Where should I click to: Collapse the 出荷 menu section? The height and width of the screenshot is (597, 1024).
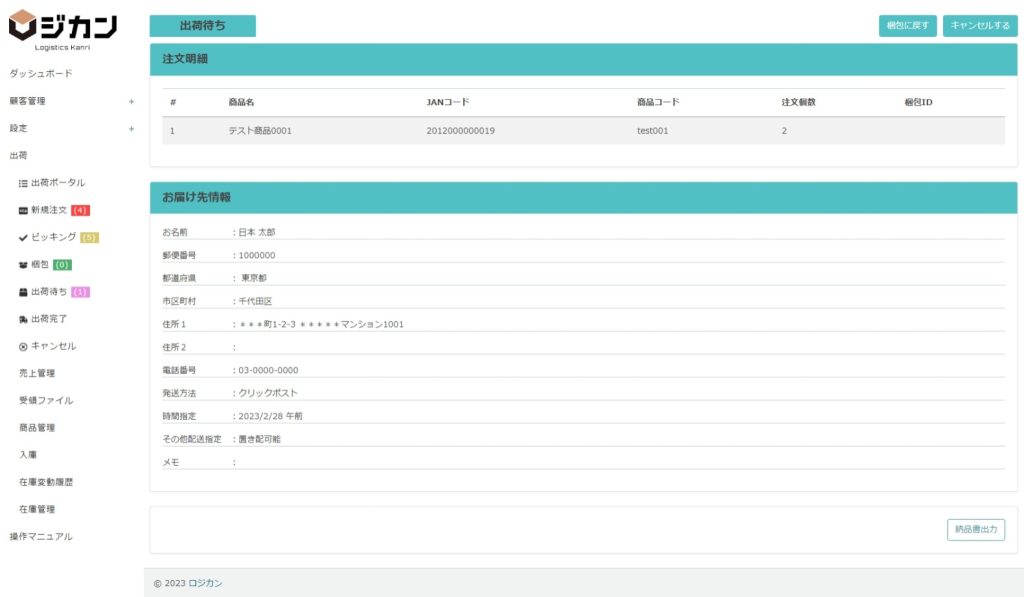(x=18, y=156)
